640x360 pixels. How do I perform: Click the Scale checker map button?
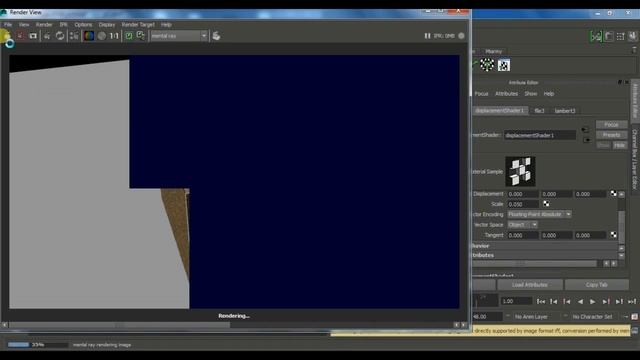click(x=546, y=204)
